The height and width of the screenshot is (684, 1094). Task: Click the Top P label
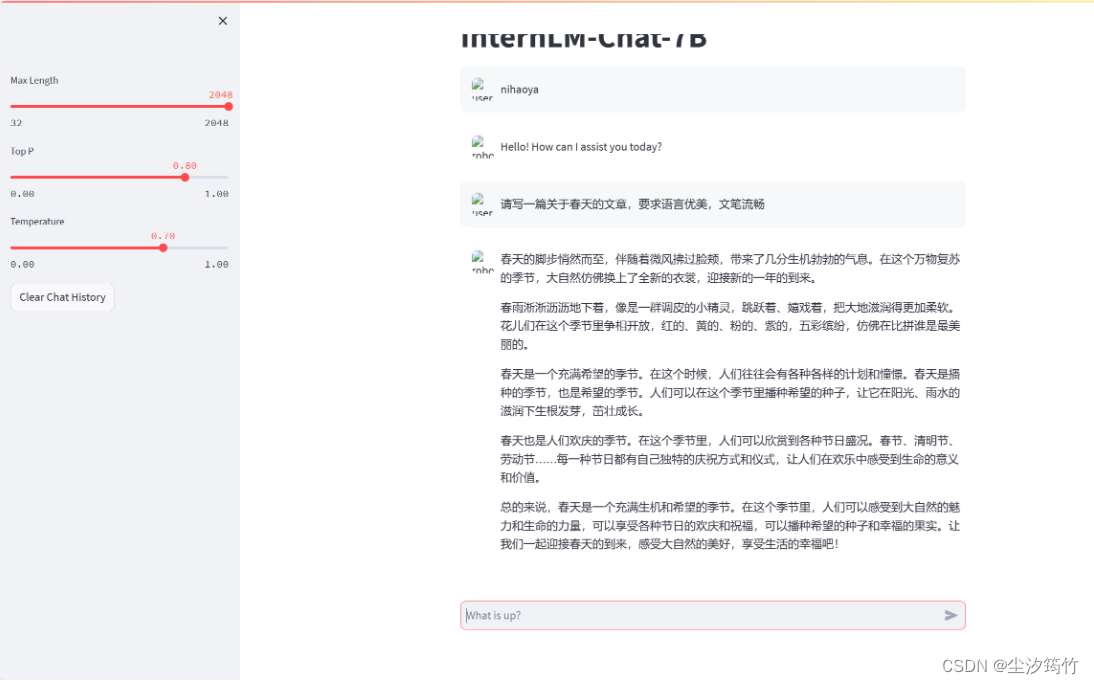[22, 151]
